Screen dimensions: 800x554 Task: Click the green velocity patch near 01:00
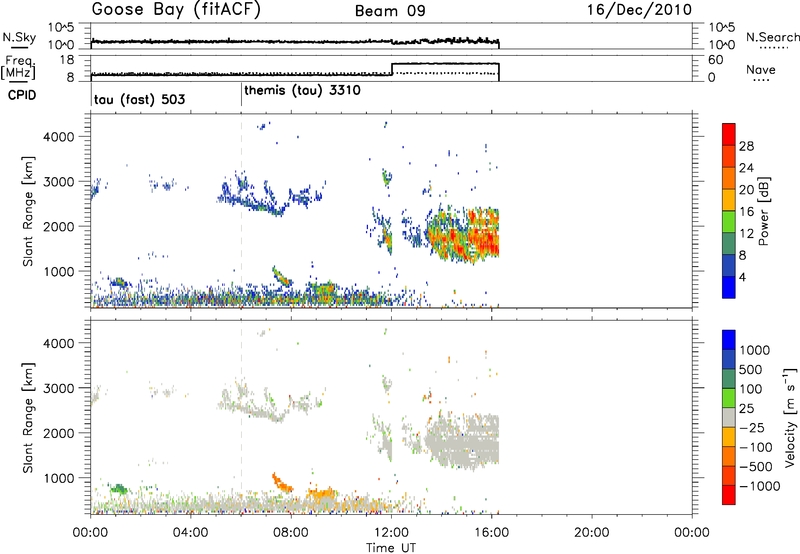point(119,489)
